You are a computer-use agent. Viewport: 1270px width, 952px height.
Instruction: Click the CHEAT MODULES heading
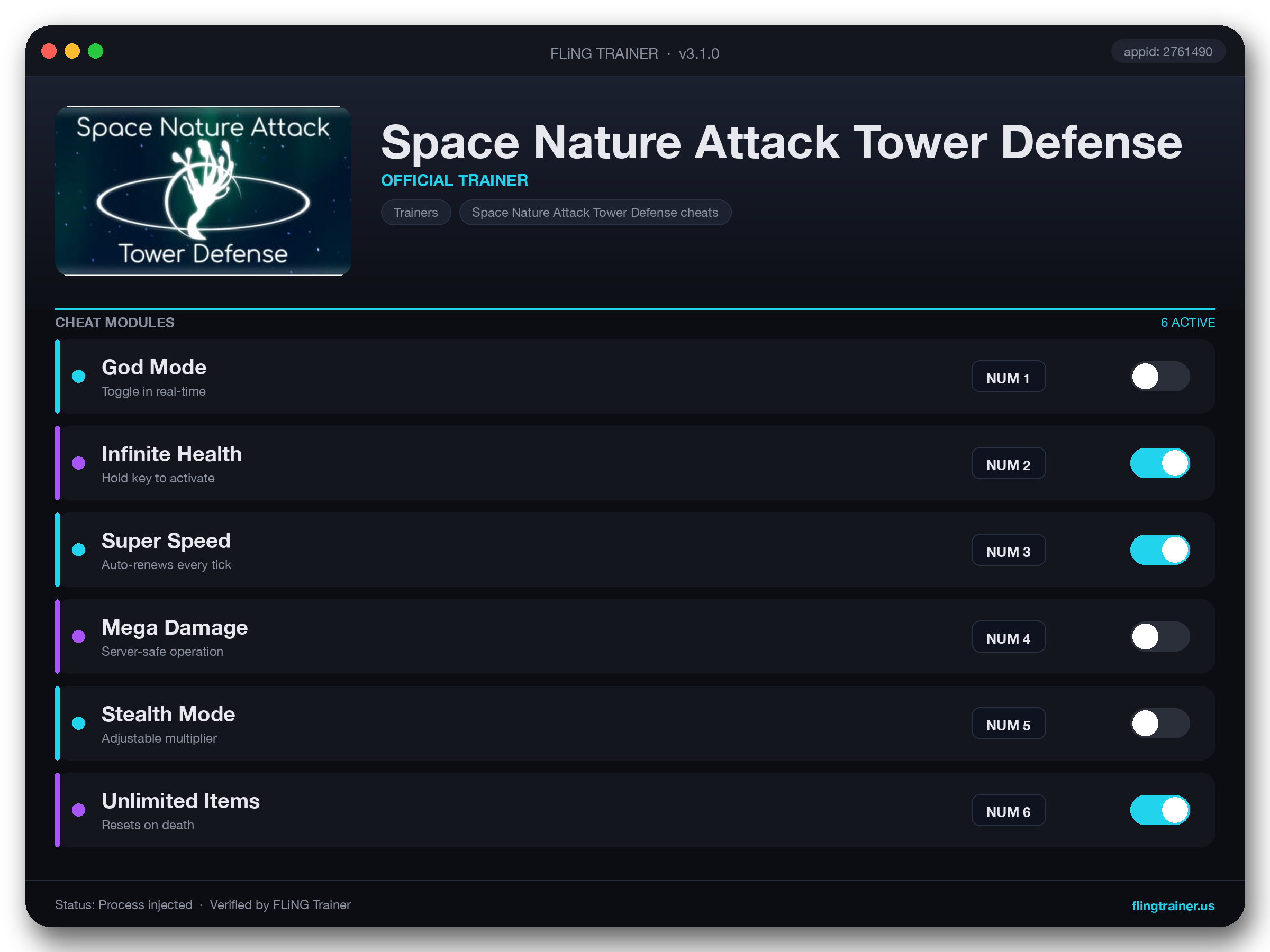click(x=114, y=323)
